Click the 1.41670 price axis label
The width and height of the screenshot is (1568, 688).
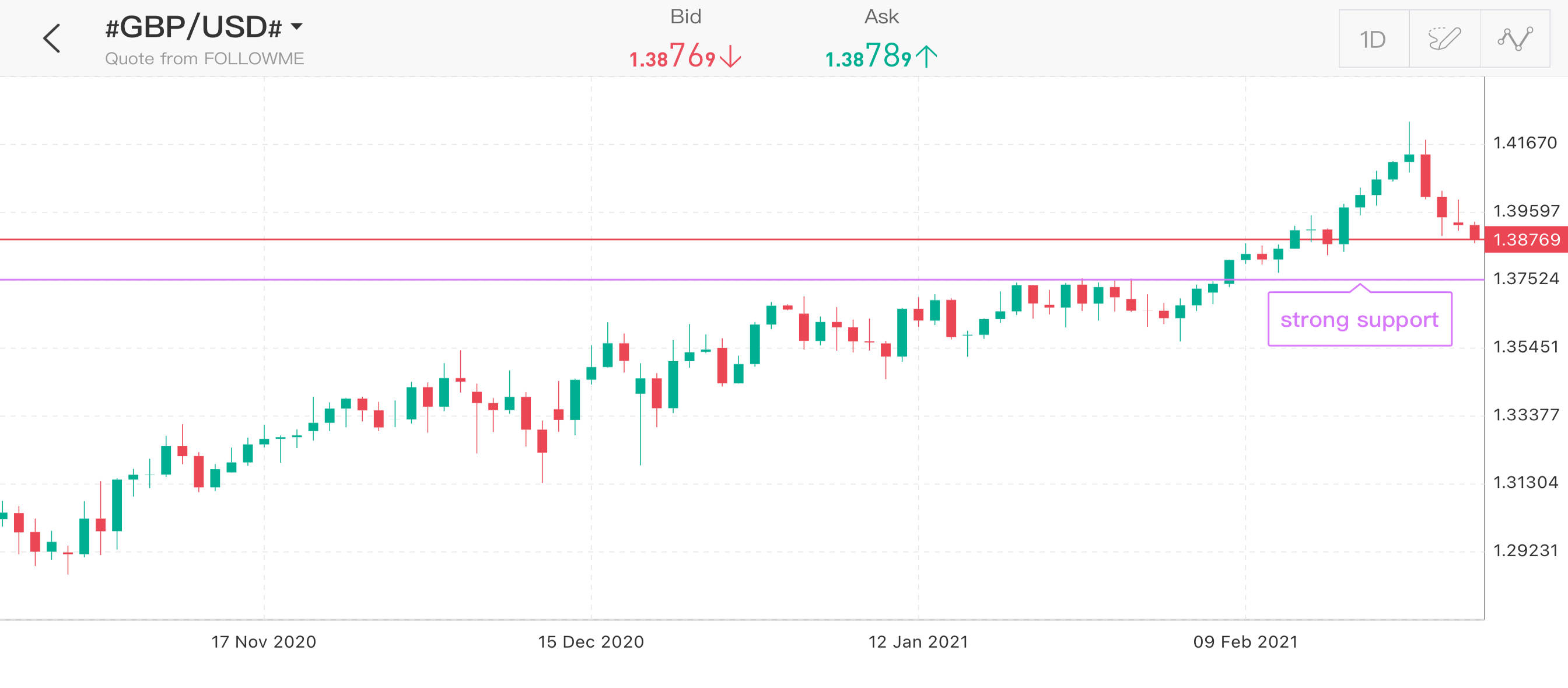pos(1525,143)
